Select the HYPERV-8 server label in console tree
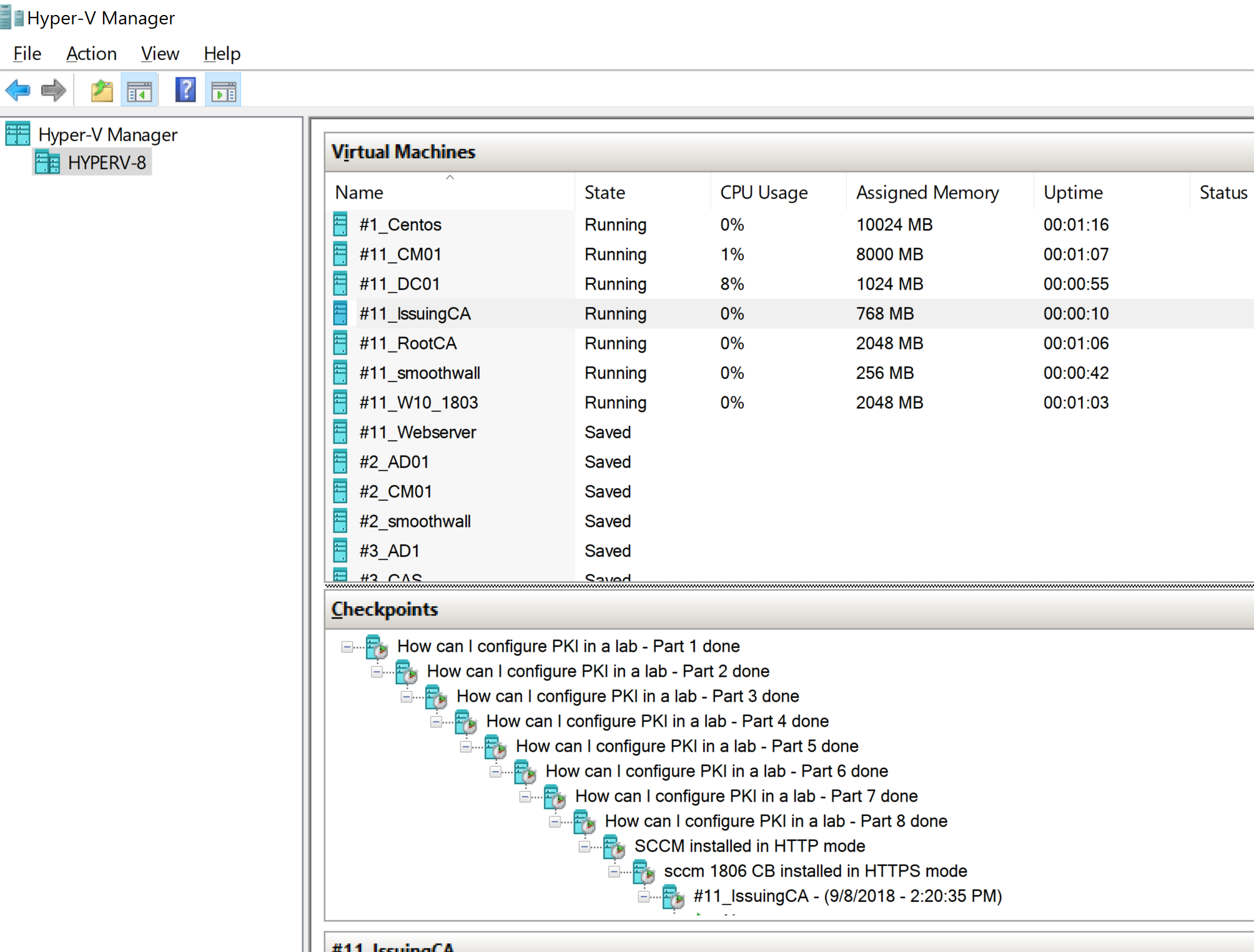This screenshot has width=1254, height=952. point(107,162)
